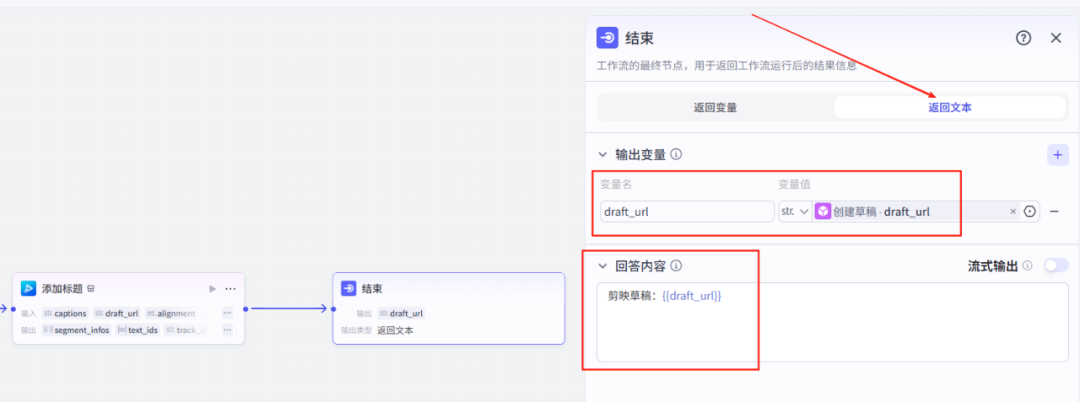Click the 添加标题 node plugin icon
The width and height of the screenshot is (1080, 402).
click(x=28, y=288)
